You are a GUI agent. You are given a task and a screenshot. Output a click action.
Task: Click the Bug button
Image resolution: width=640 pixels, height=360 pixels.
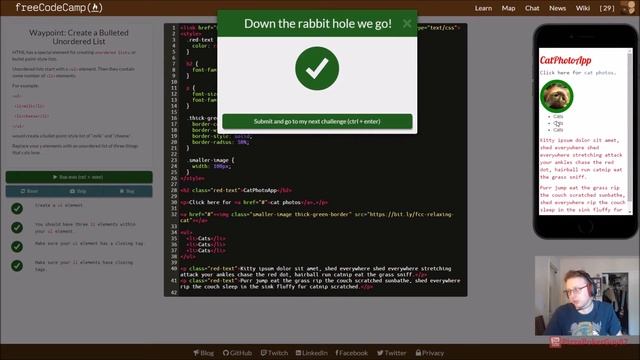(127, 191)
